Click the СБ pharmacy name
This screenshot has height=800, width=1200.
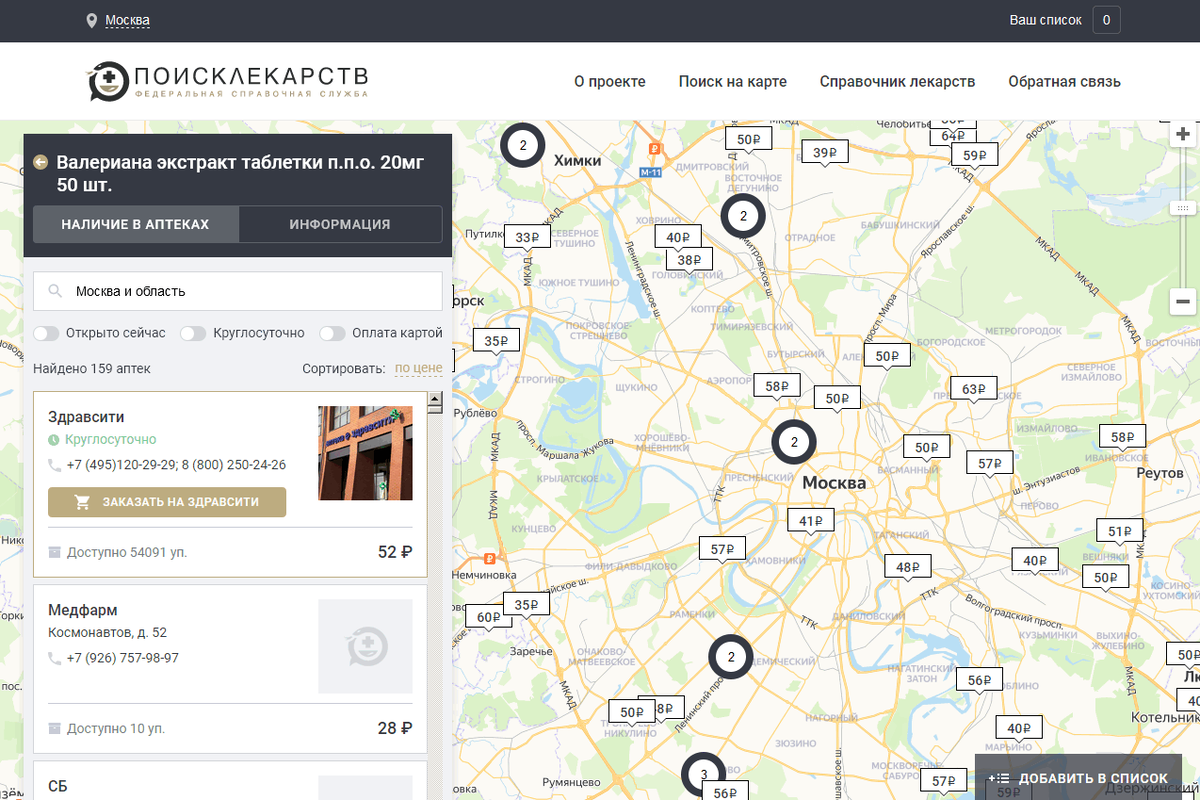pos(58,787)
